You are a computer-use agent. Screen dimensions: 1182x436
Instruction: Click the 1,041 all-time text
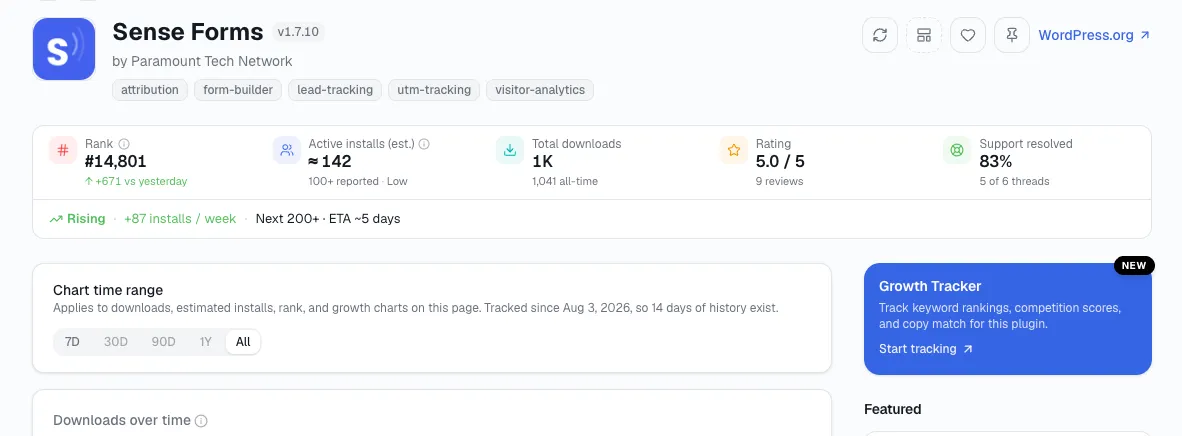(x=565, y=181)
